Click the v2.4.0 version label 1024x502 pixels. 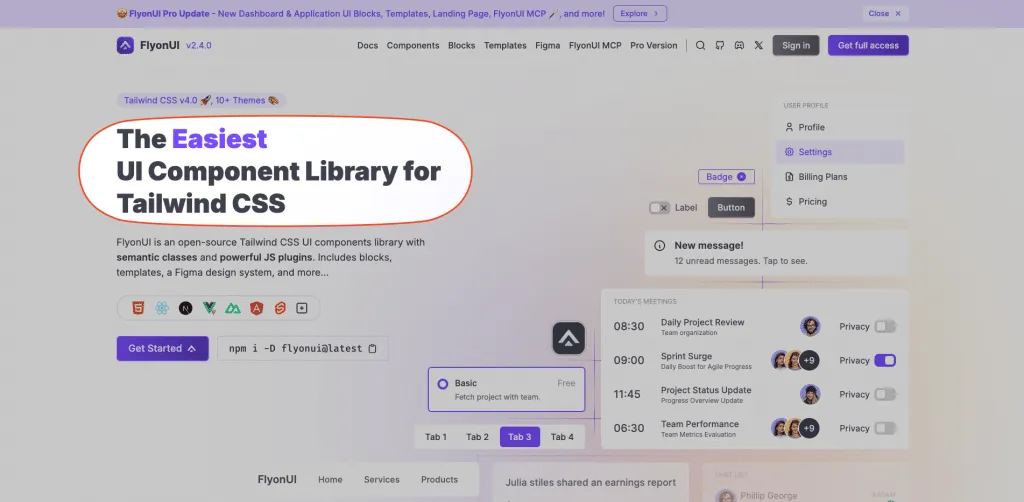pos(199,46)
